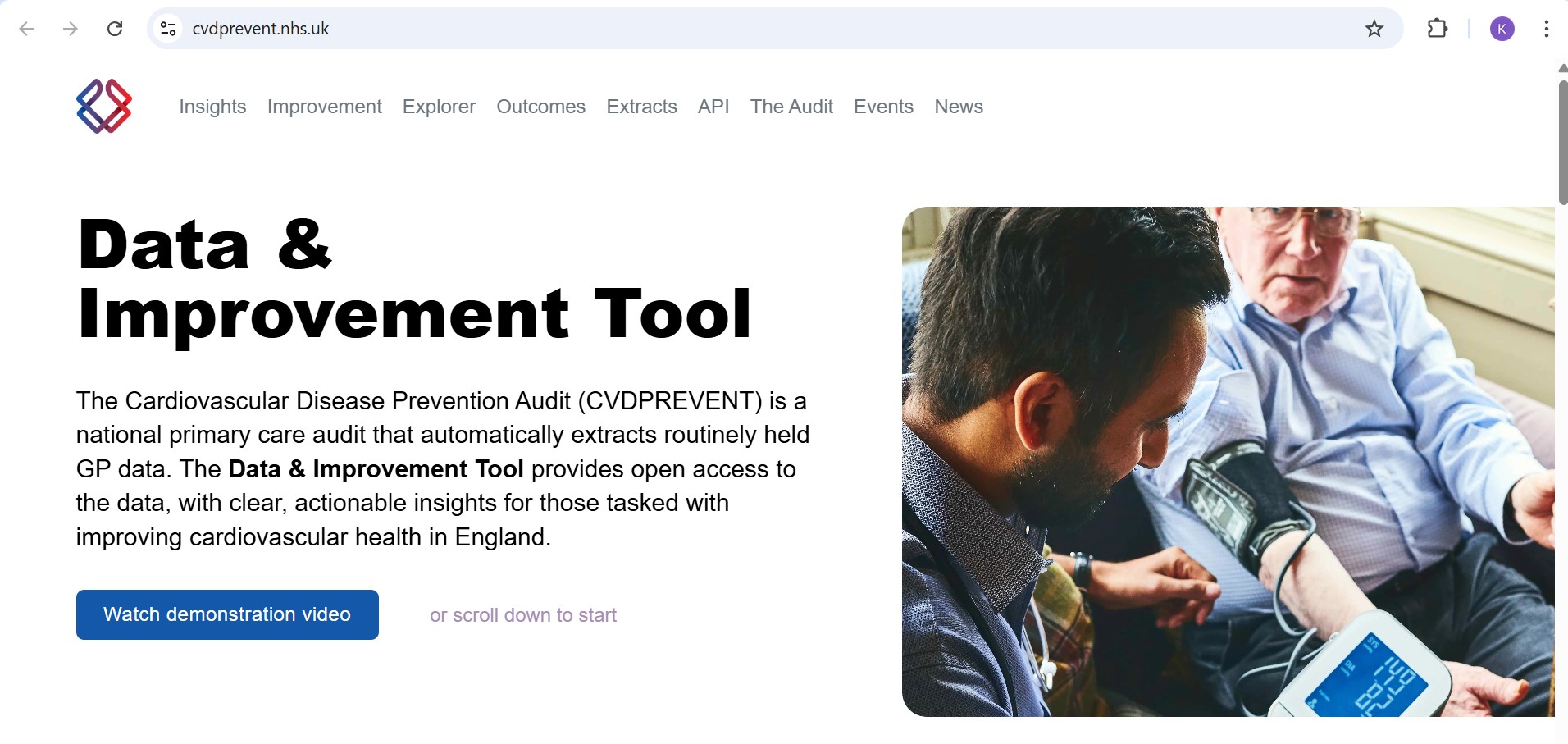Visit The Audit page
The height and width of the screenshot is (744, 1568).
(791, 107)
